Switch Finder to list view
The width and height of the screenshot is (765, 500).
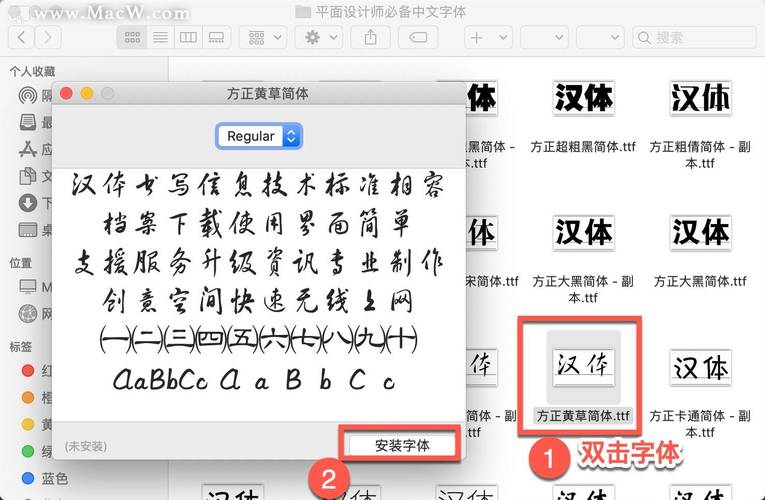(x=160, y=38)
